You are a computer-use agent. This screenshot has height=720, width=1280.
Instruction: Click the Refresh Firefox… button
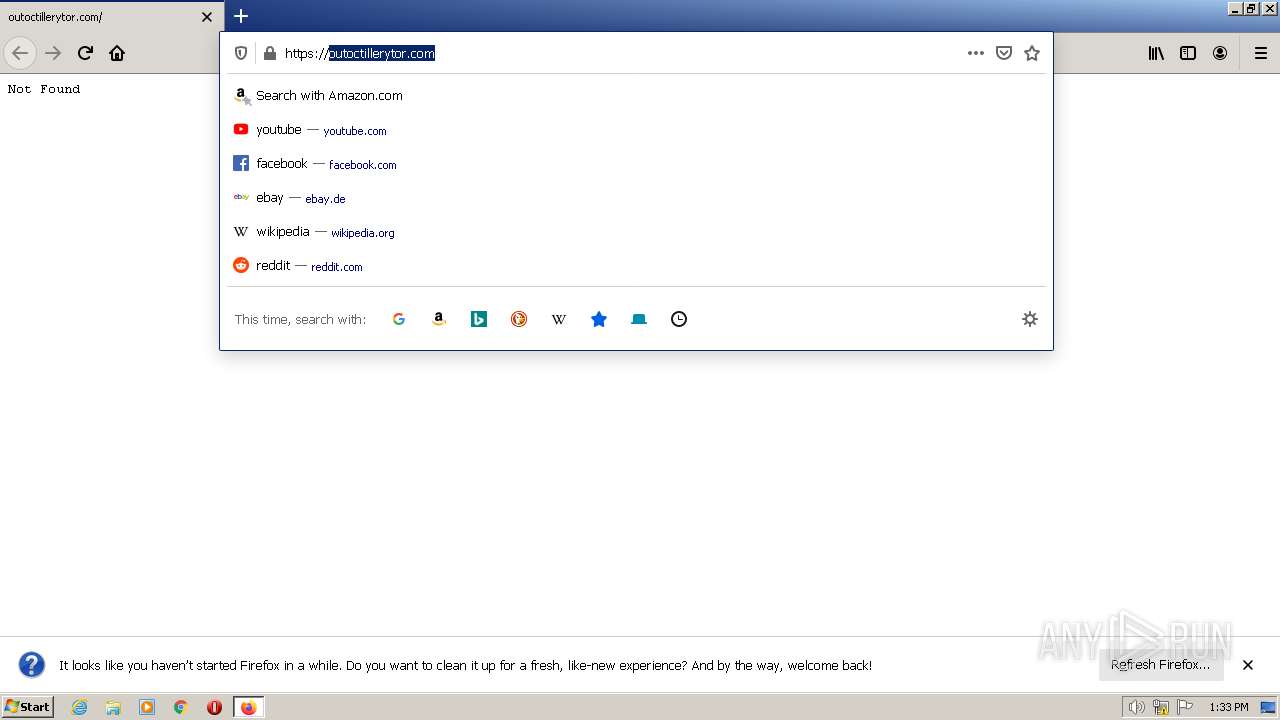point(1161,665)
